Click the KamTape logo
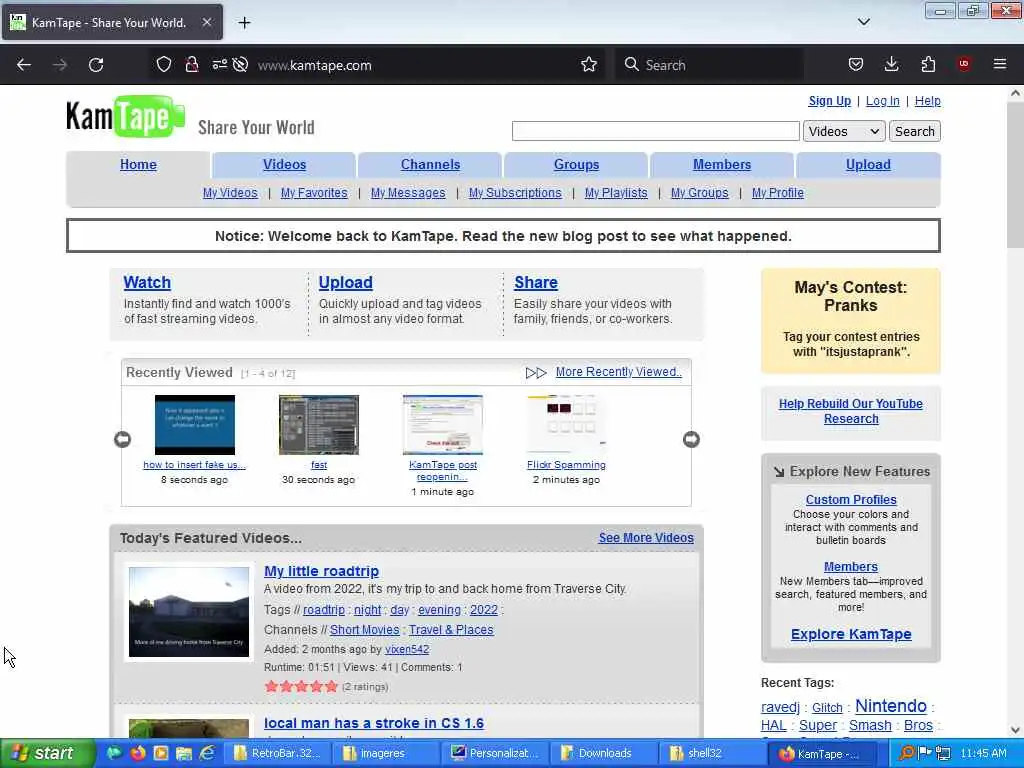Screen dimensions: 1024x768 click(125, 117)
